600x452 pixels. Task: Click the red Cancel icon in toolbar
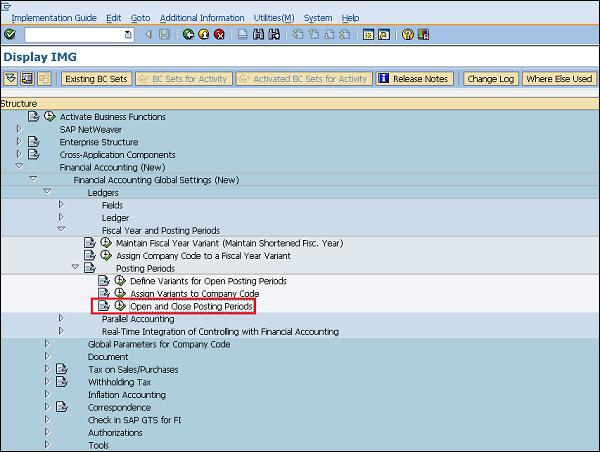[219, 34]
